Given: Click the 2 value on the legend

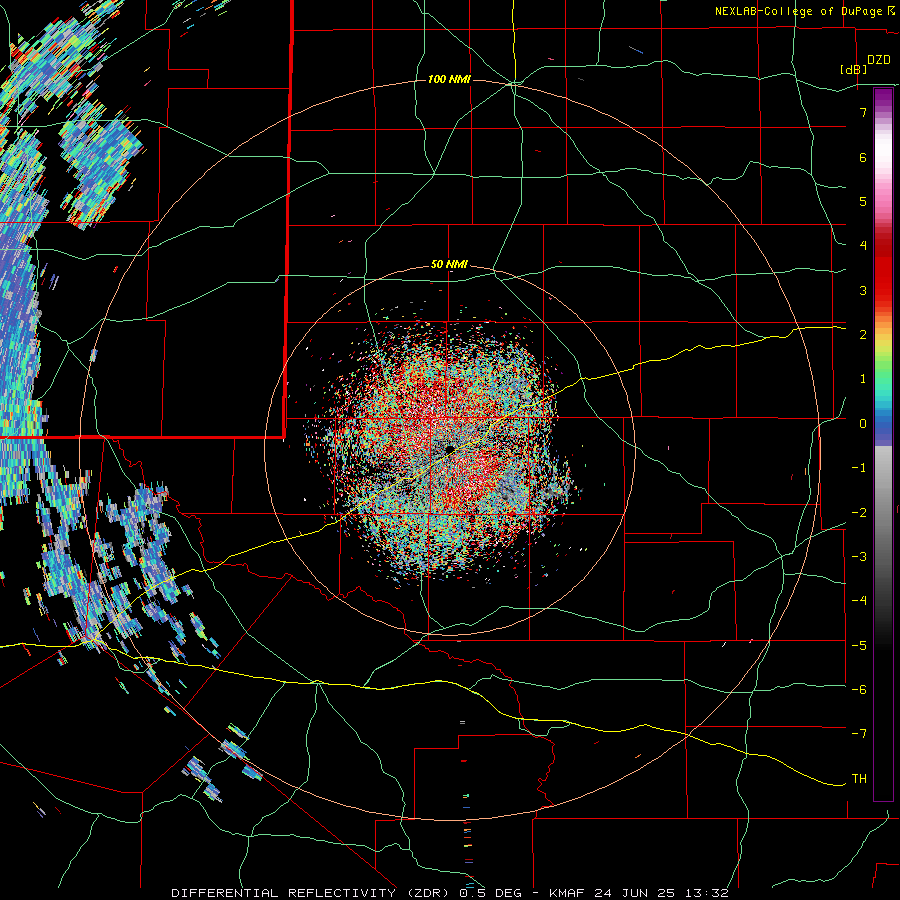Looking at the screenshot, I should click(x=862, y=335).
